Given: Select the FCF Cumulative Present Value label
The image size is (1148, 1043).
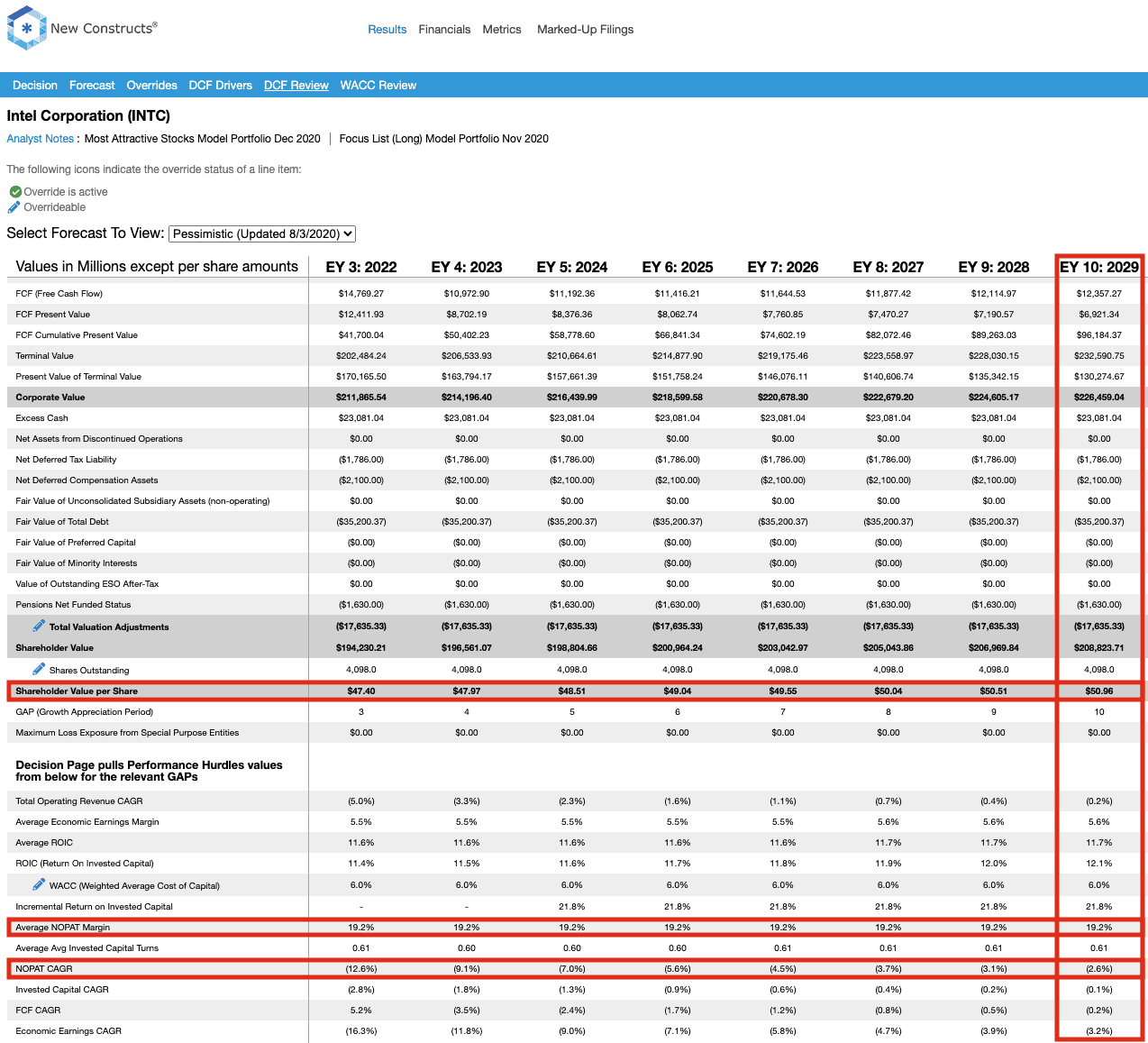Looking at the screenshot, I should [77, 335].
